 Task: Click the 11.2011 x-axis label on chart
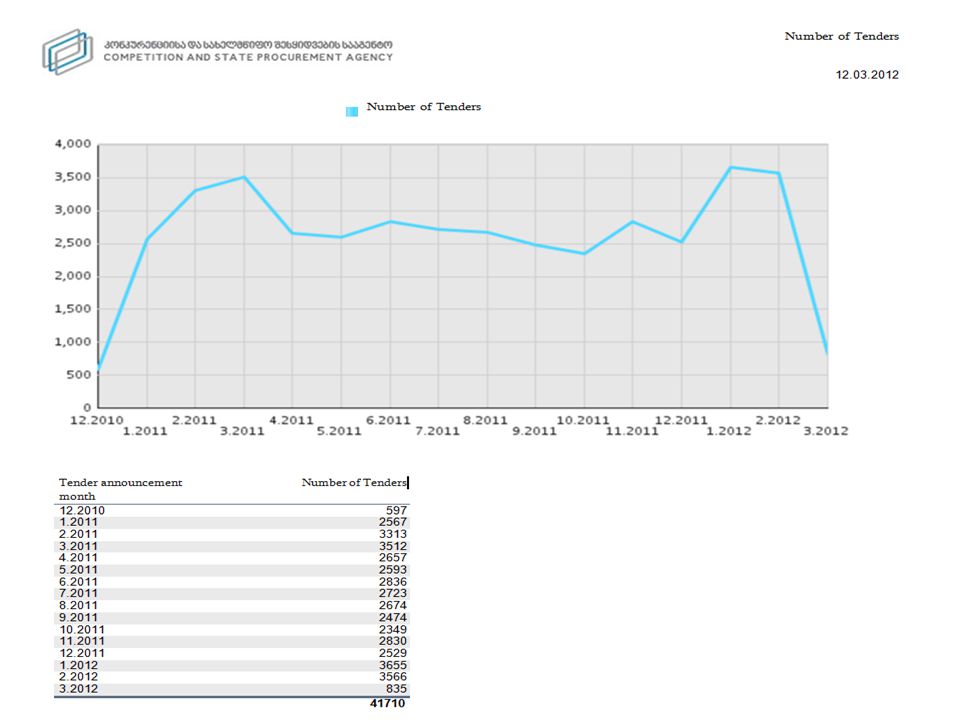point(632,431)
